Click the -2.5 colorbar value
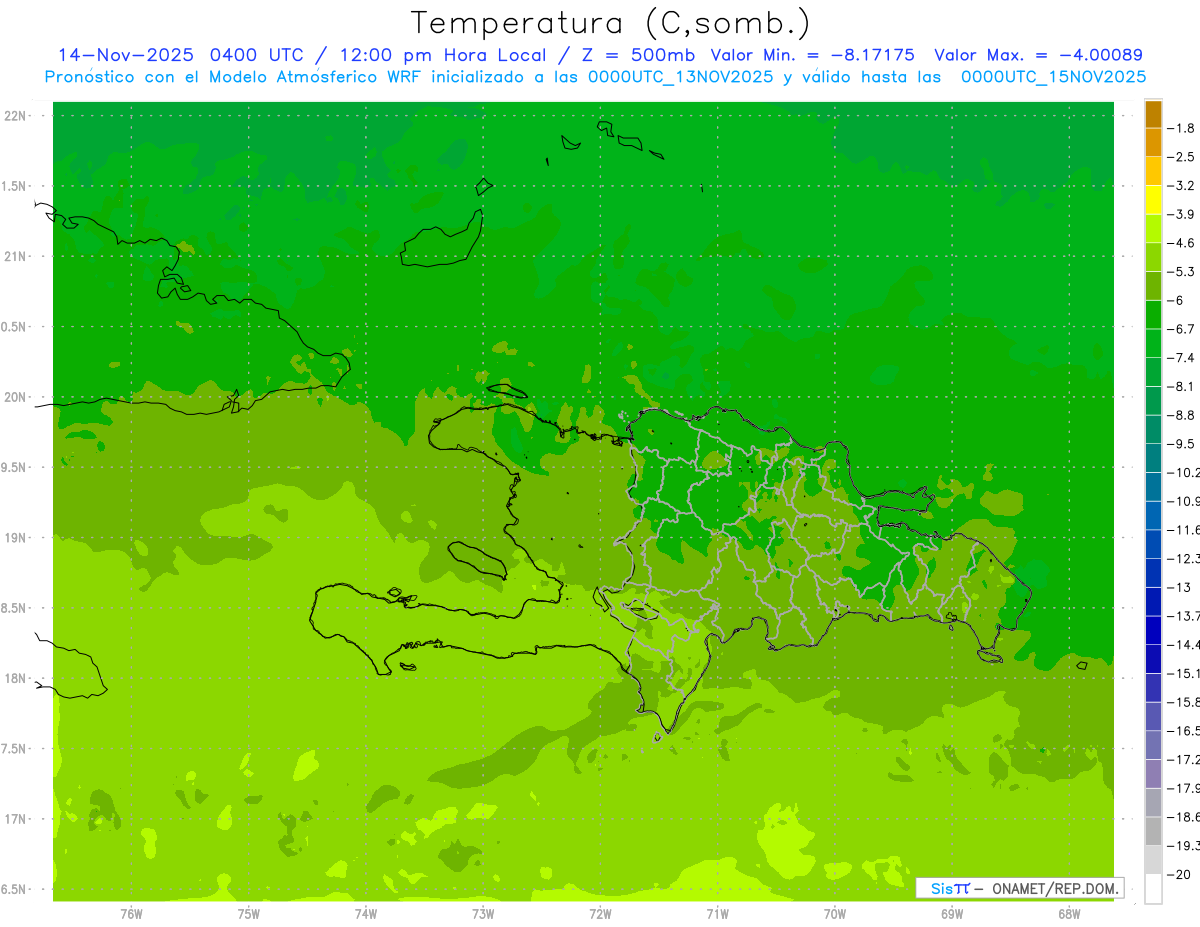 point(1181,157)
